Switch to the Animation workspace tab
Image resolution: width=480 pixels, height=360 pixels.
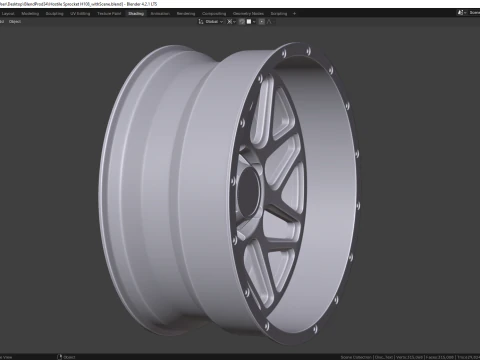click(x=160, y=14)
